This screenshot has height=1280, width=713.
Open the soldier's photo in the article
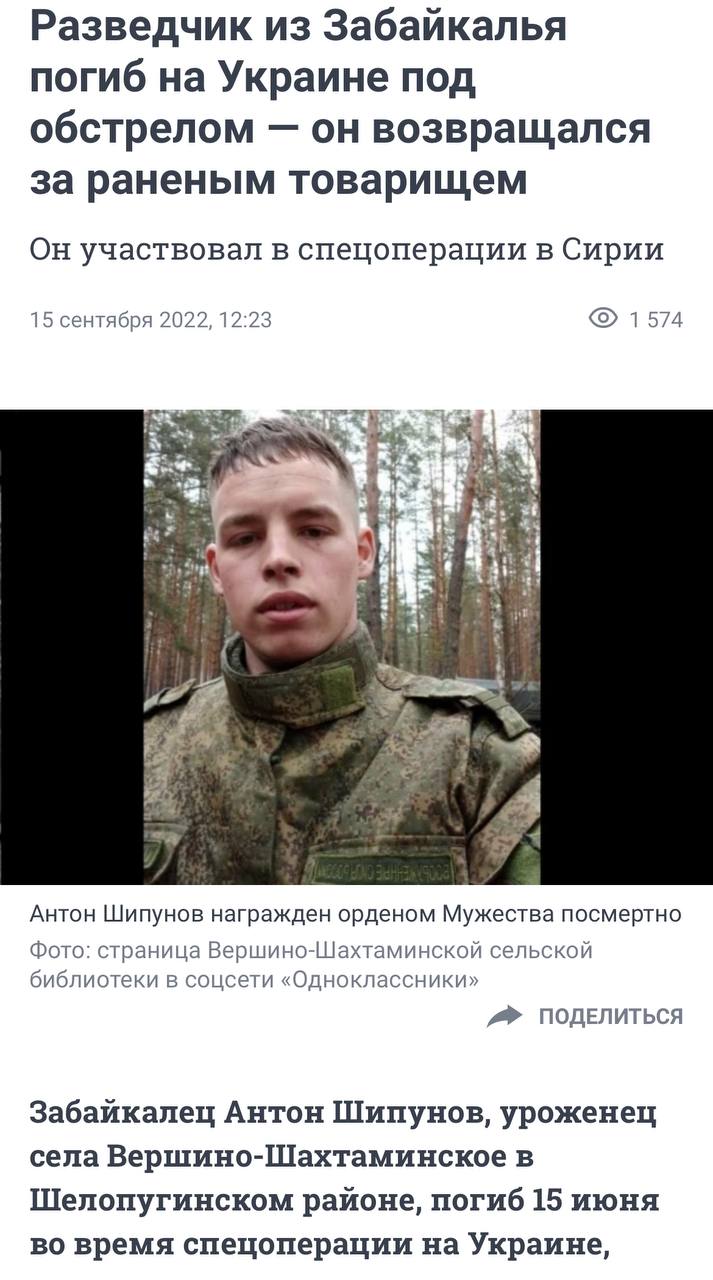point(342,647)
